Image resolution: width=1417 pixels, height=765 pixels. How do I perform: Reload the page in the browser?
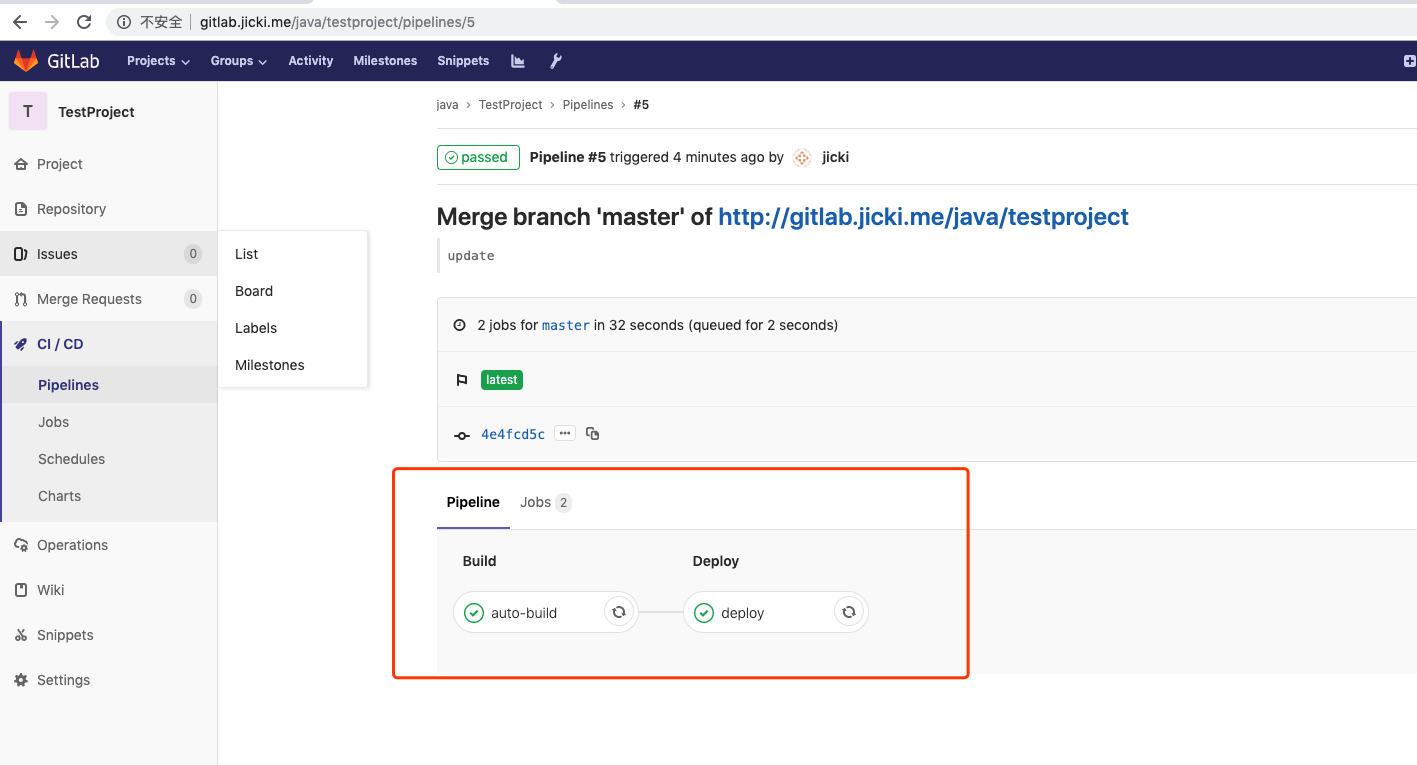(x=84, y=21)
